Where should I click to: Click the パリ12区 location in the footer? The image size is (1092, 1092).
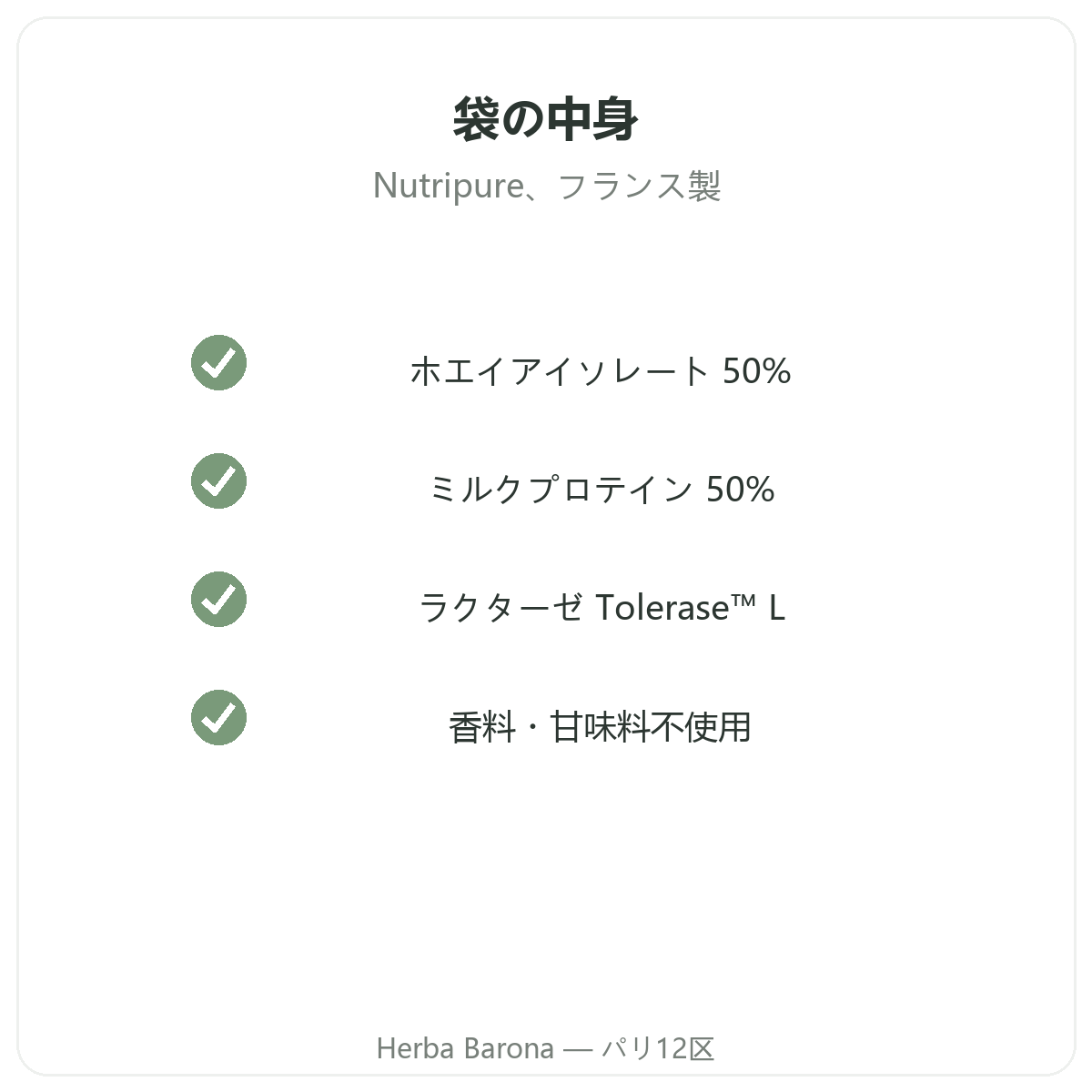click(658, 1048)
